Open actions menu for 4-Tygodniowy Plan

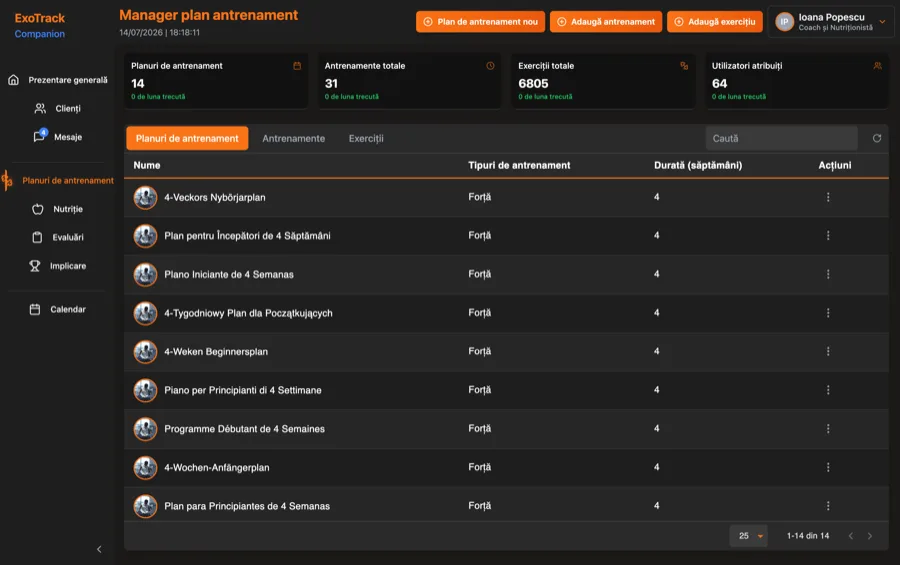coord(828,313)
